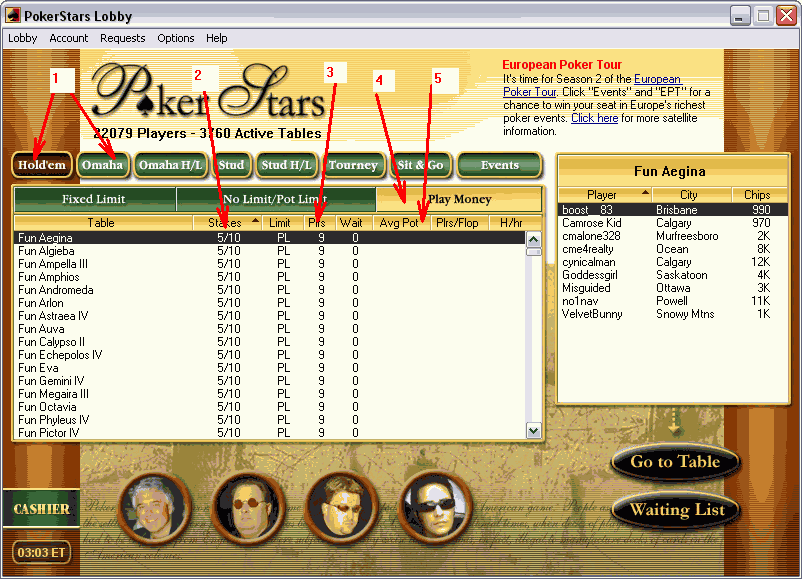Sort tables by Plrs/Flop column
802x579 pixels.
(x=458, y=223)
